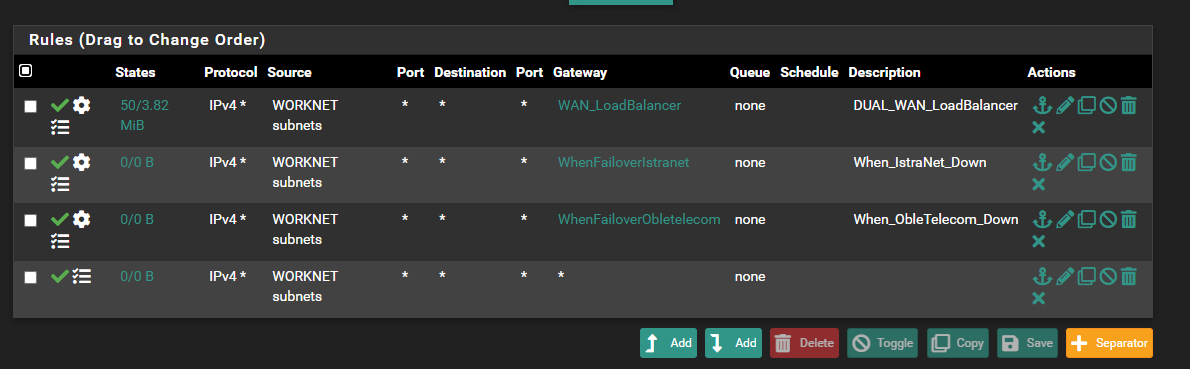Edit the last rule with no description

(1064, 276)
